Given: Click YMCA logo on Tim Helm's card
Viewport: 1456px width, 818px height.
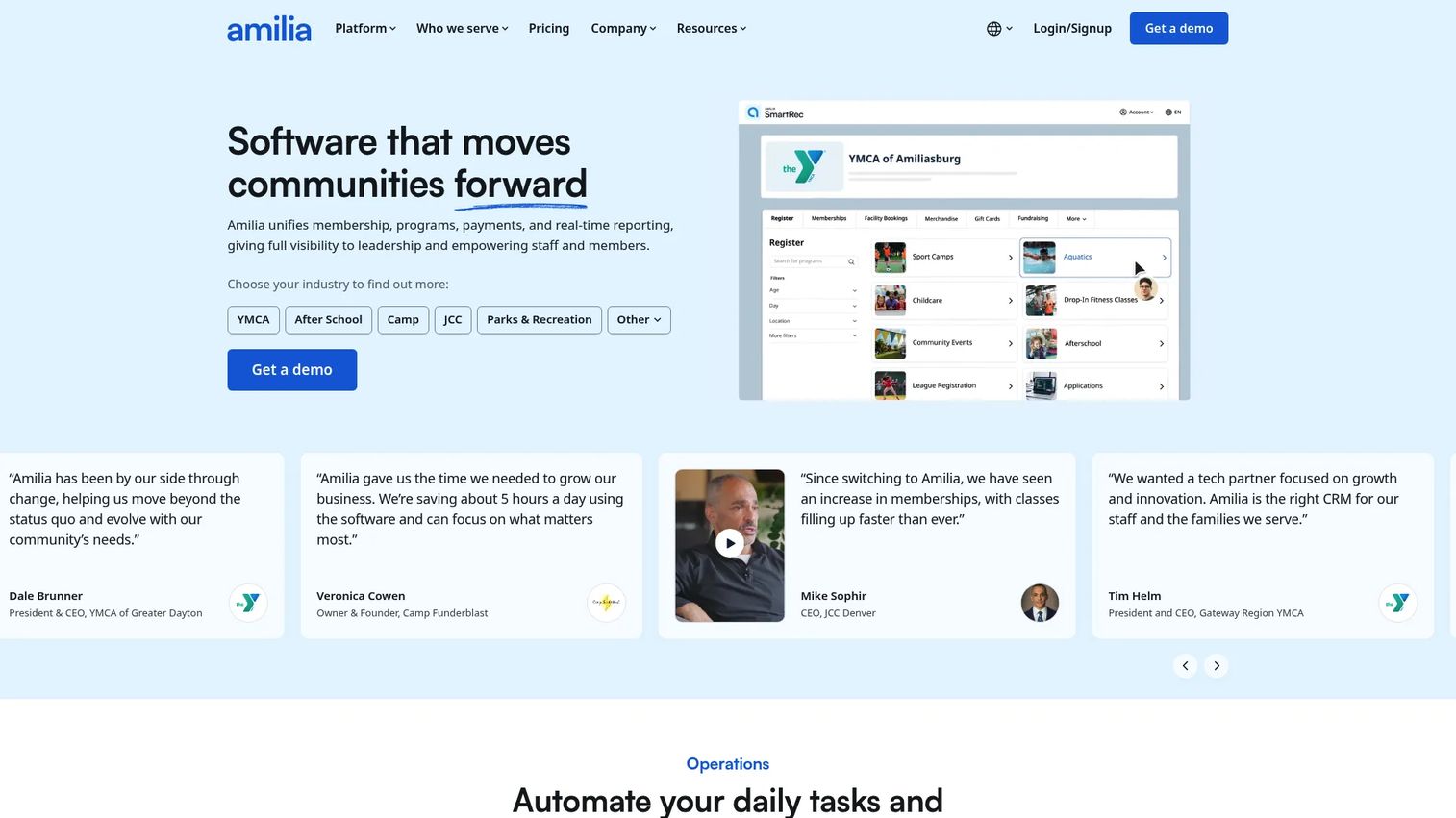Looking at the screenshot, I should [1398, 603].
